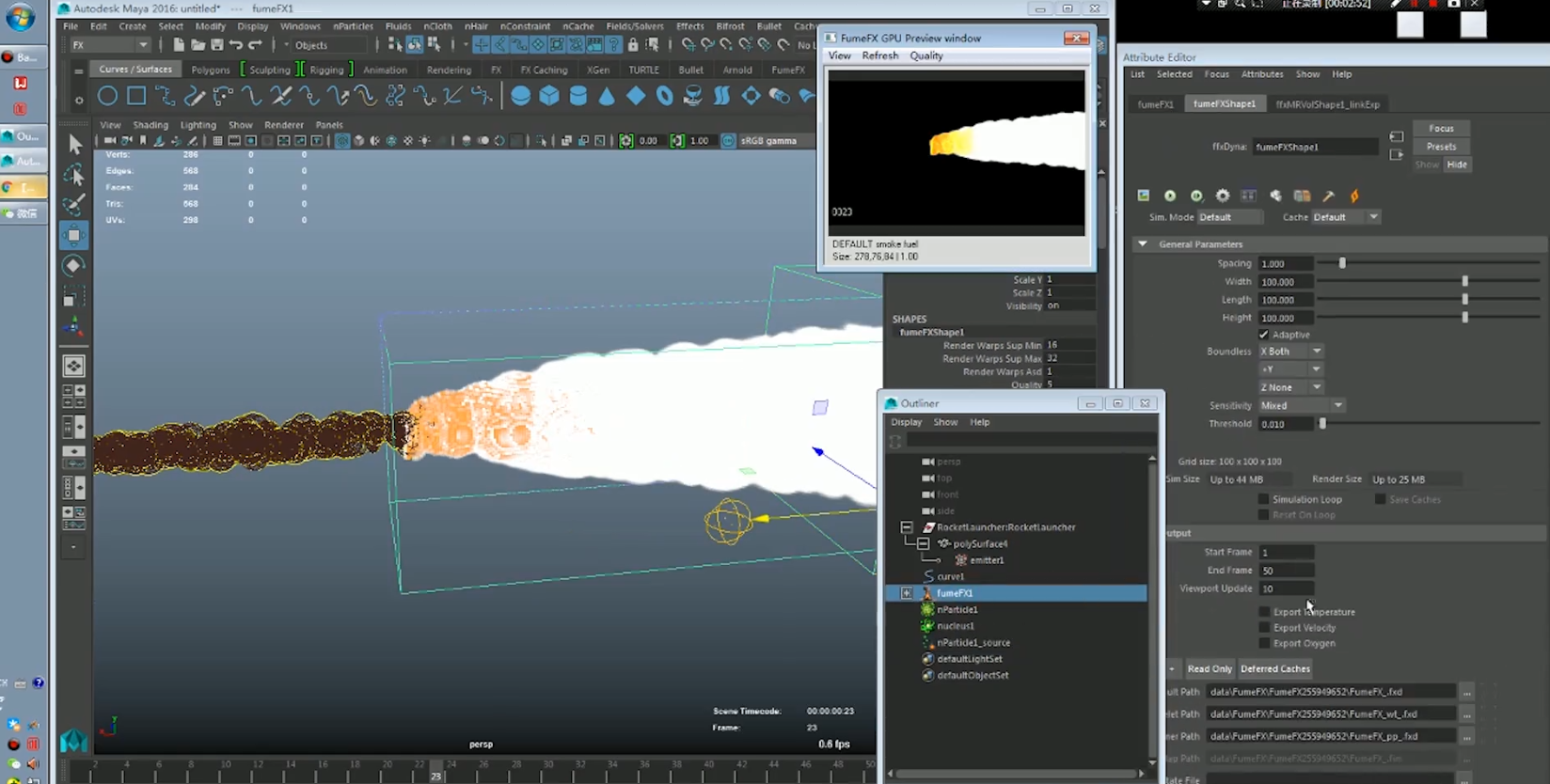1550x784 pixels.
Task: Click FumeFX start simulation green play icon
Action: point(1170,196)
